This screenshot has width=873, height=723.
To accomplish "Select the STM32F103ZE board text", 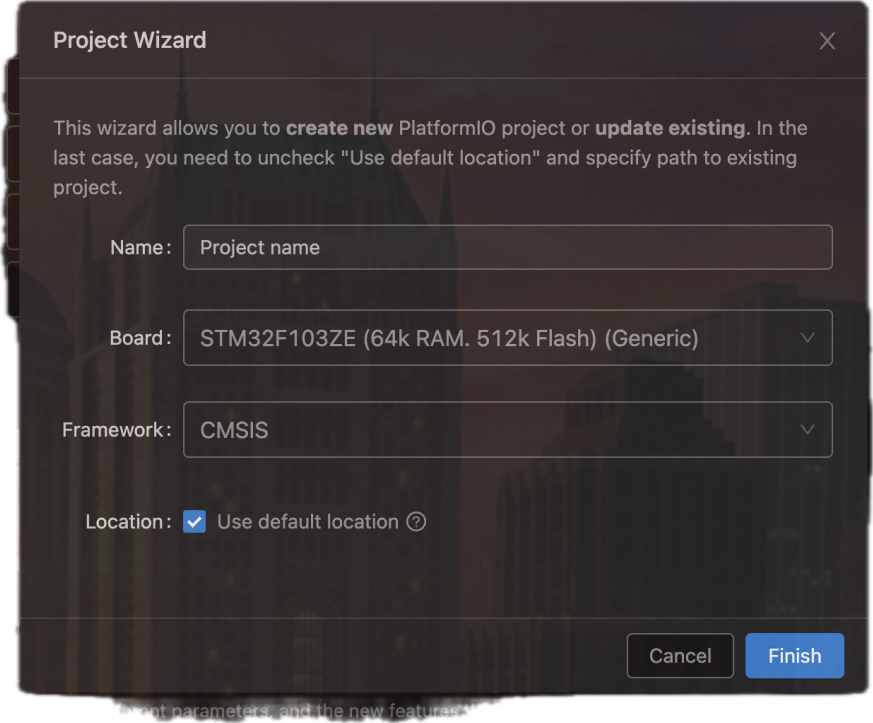I will point(449,338).
